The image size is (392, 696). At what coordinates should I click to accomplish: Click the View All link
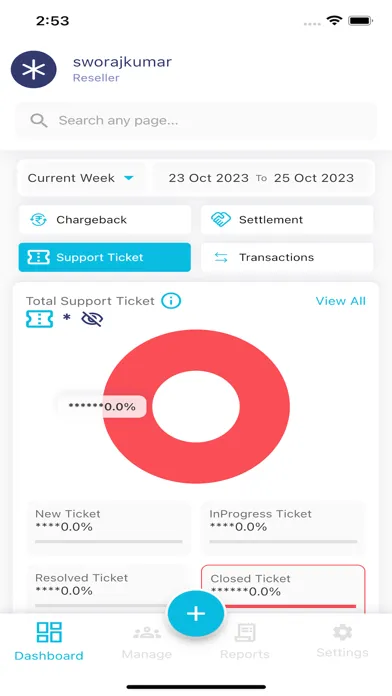(x=341, y=301)
